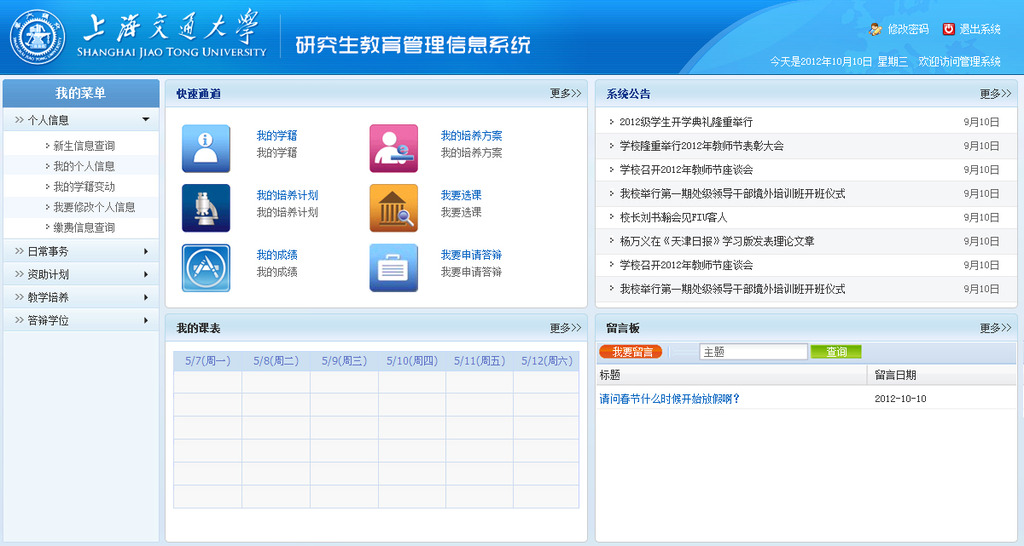Open the blue 我的培养计划 link
Viewport: 1024px width, 546px height.
pos(287,195)
